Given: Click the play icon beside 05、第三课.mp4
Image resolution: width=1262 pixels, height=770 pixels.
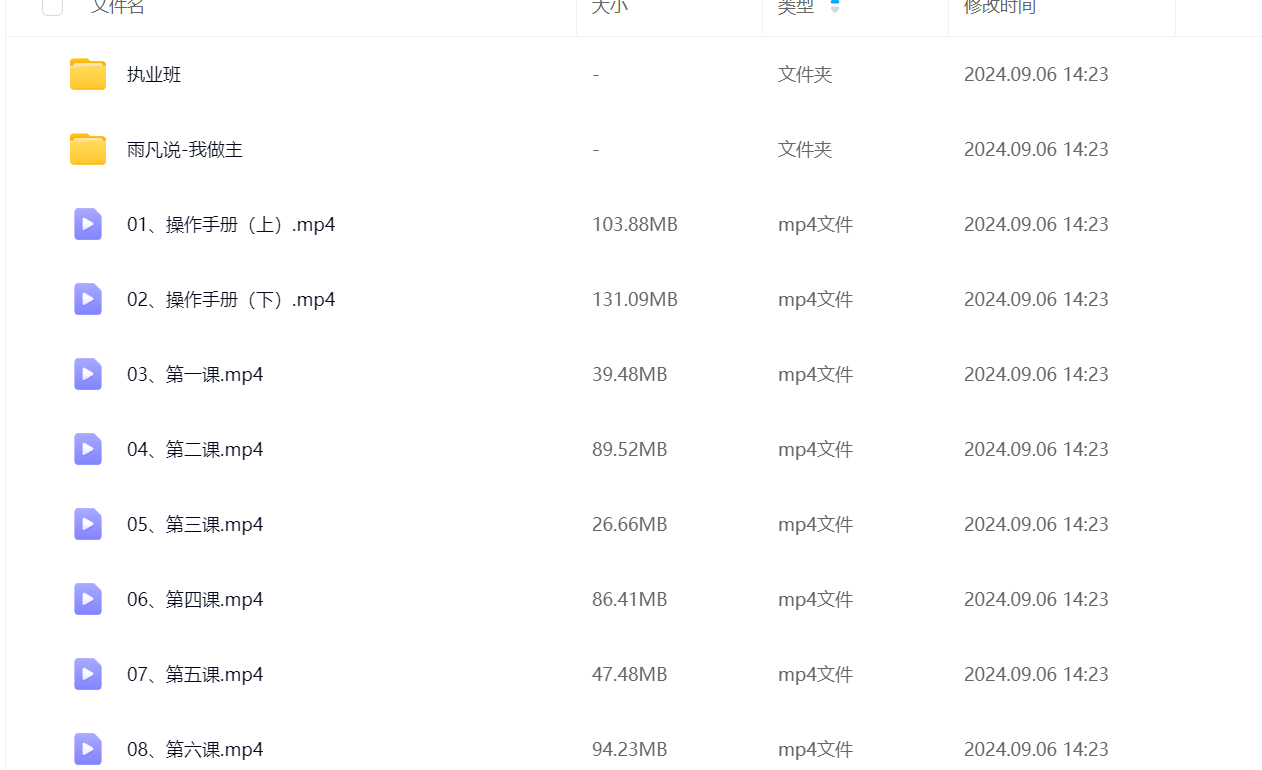Looking at the screenshot, I should click(x=88, y=524).
